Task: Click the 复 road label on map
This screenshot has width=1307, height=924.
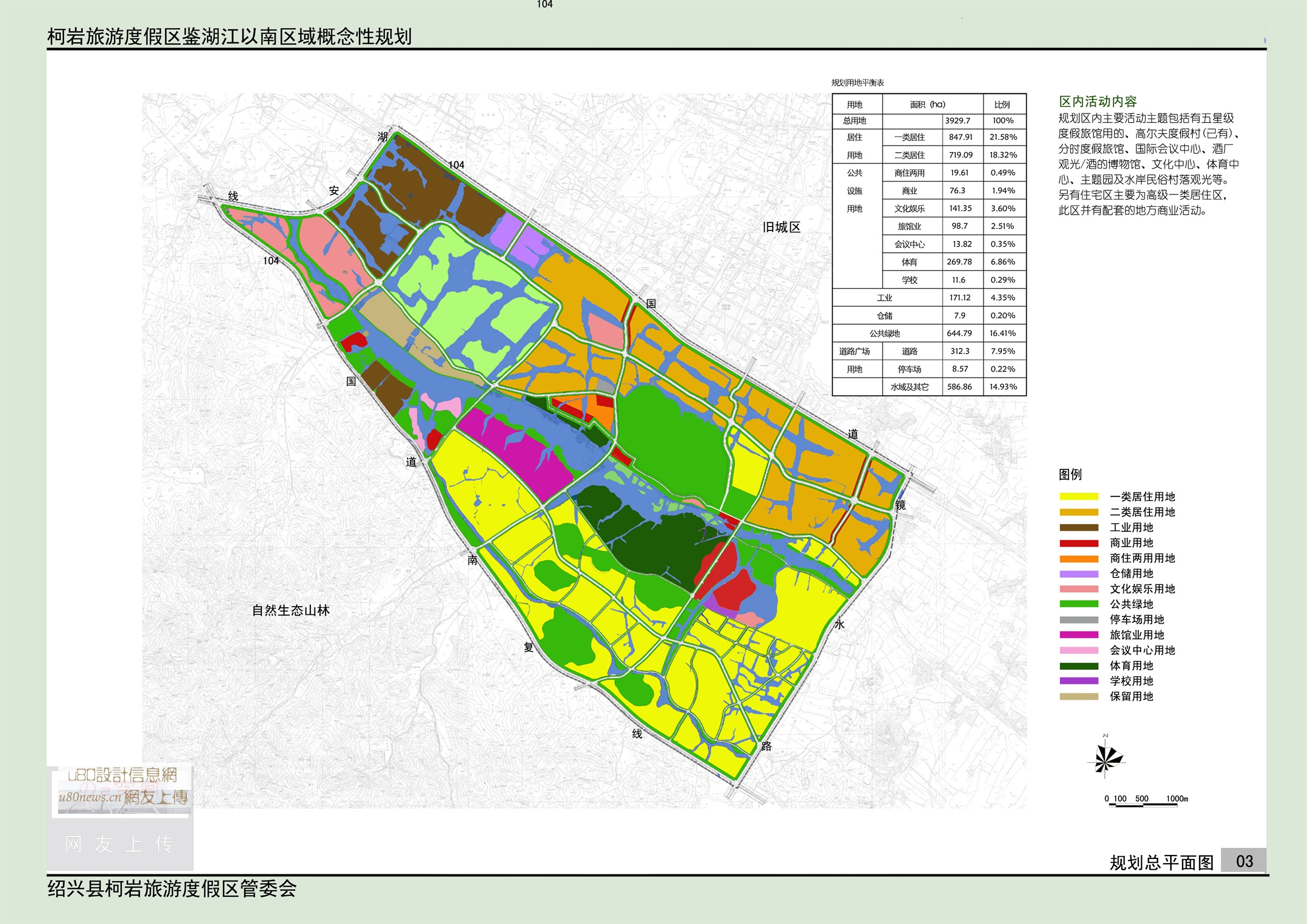Action: pos(528,647)
